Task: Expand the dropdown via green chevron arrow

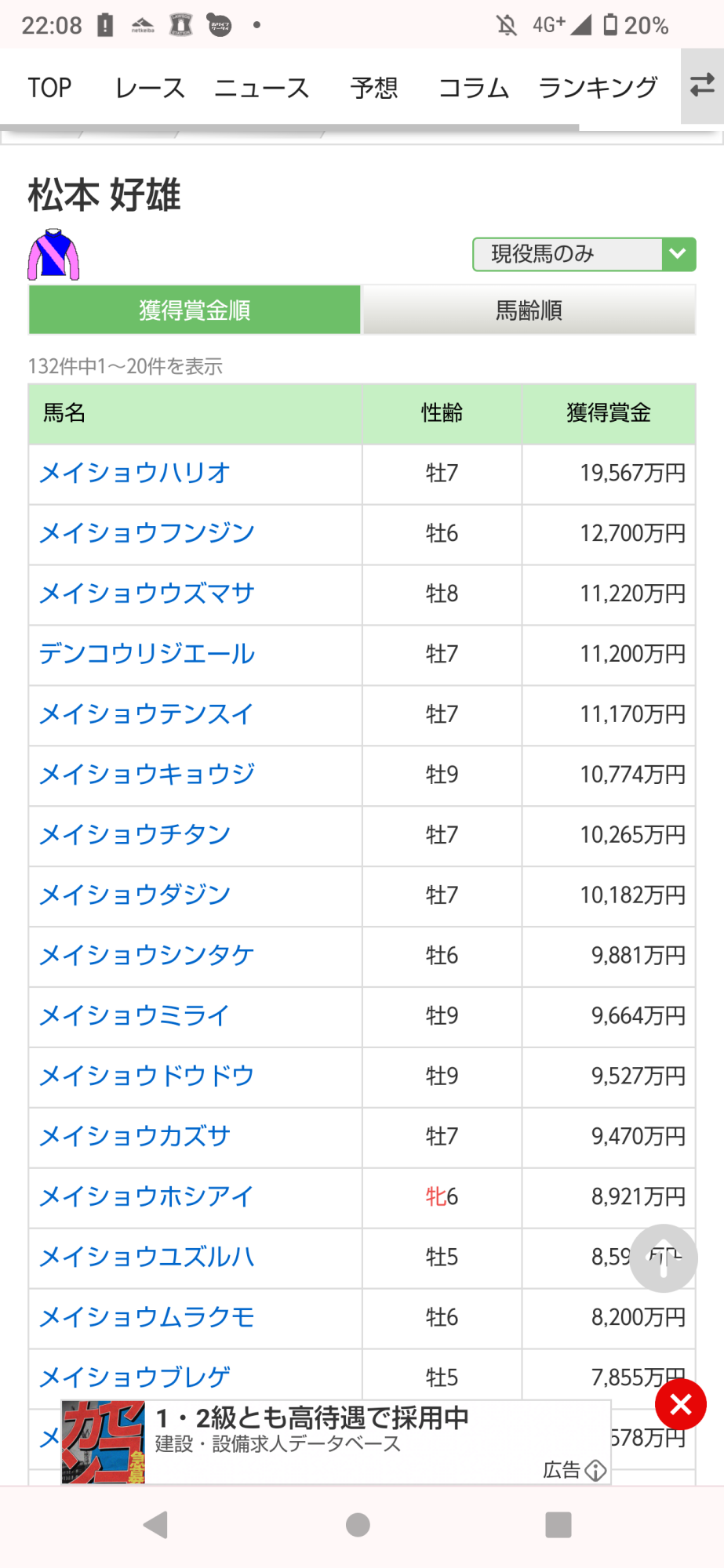Action: point(679,254)
